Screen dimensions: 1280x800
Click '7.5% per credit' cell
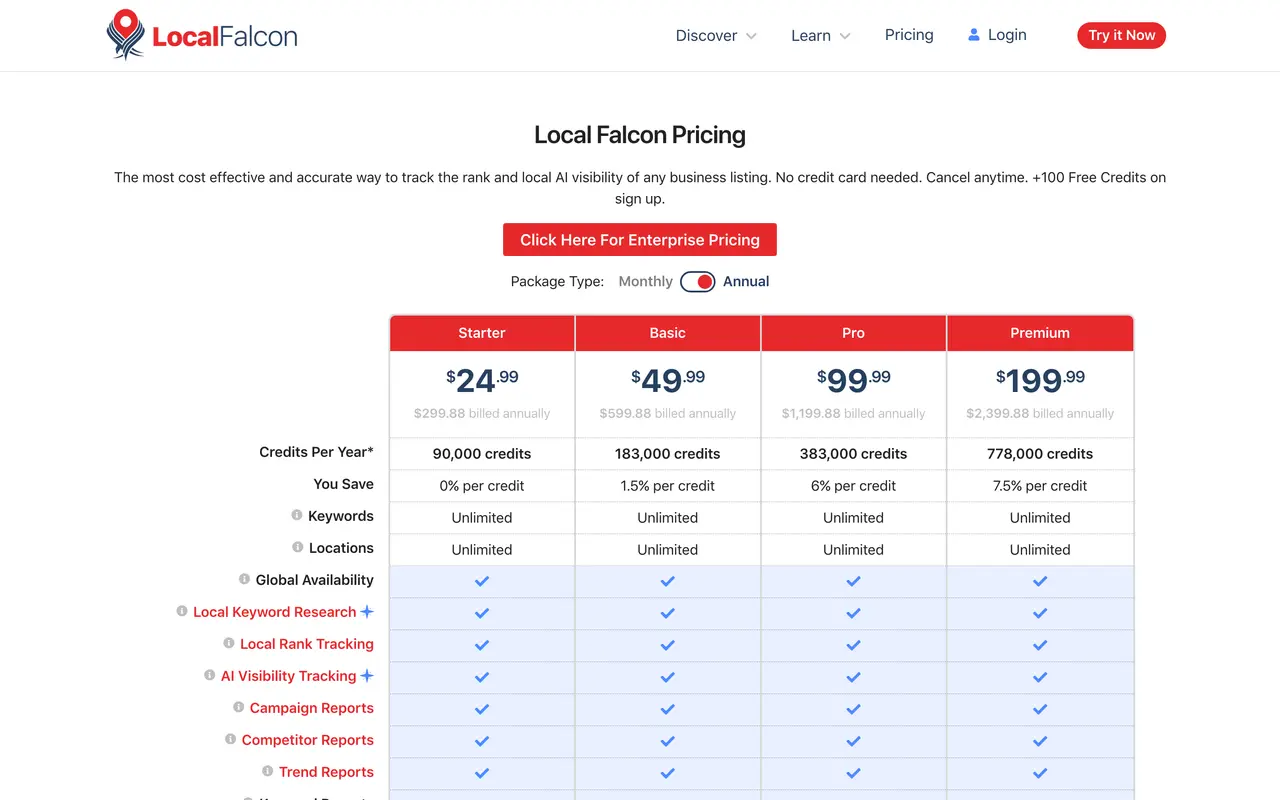1040,486
